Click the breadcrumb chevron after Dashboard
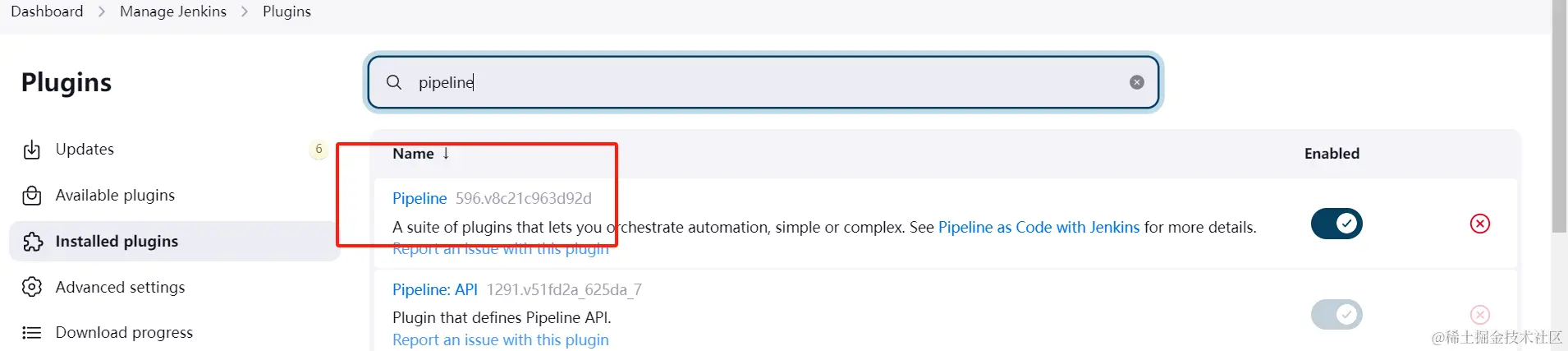Screen dimensions: 1568x351 (102, 12)
